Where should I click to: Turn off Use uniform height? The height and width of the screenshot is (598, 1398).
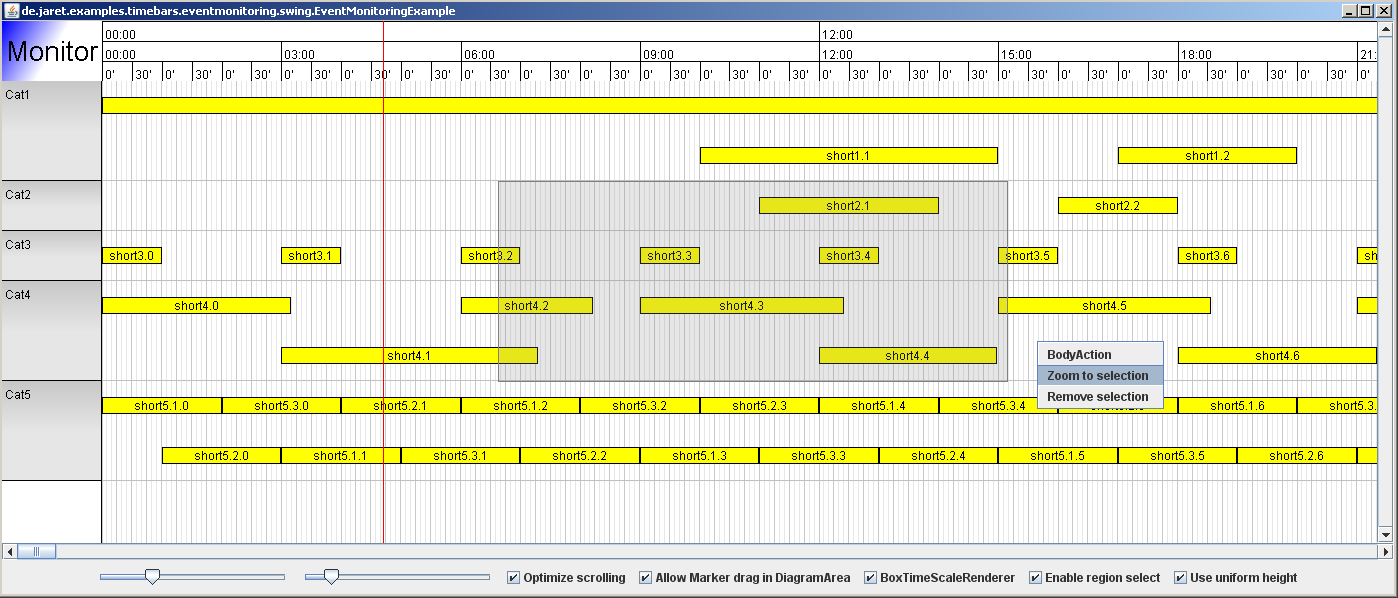(x=1181, y=578)
